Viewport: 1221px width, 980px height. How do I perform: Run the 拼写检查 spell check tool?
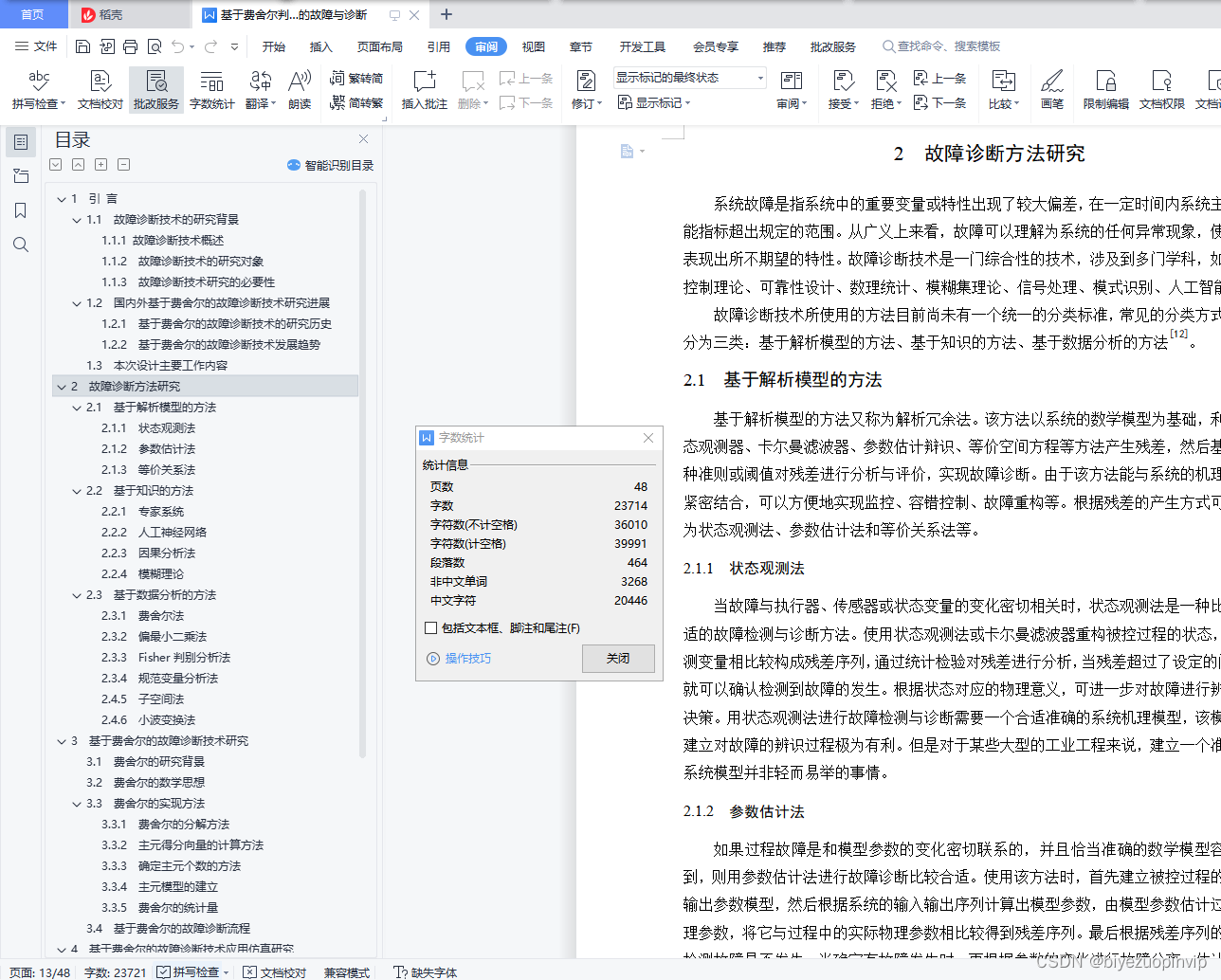38,89
